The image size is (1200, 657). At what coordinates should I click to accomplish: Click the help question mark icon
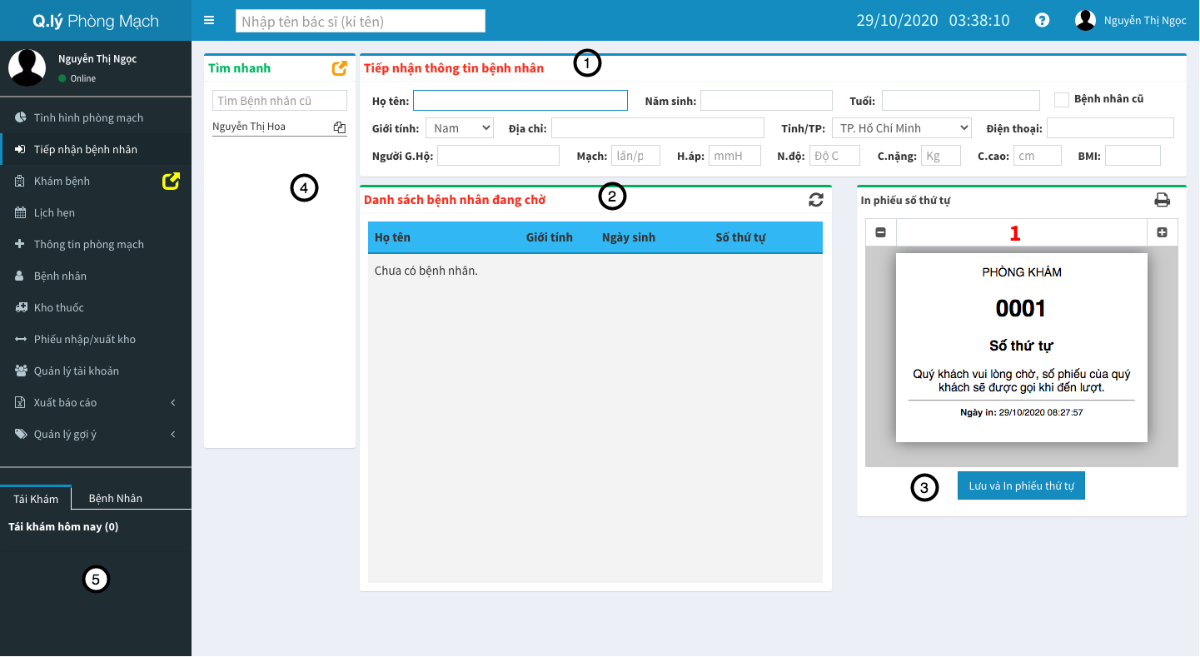pos(1042,19)
